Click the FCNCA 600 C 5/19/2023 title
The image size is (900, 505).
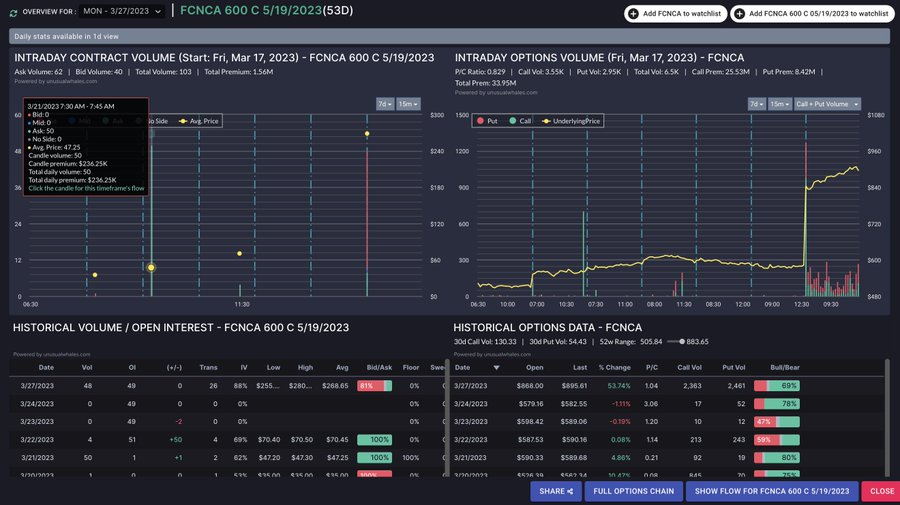click(x=251, y=10)
